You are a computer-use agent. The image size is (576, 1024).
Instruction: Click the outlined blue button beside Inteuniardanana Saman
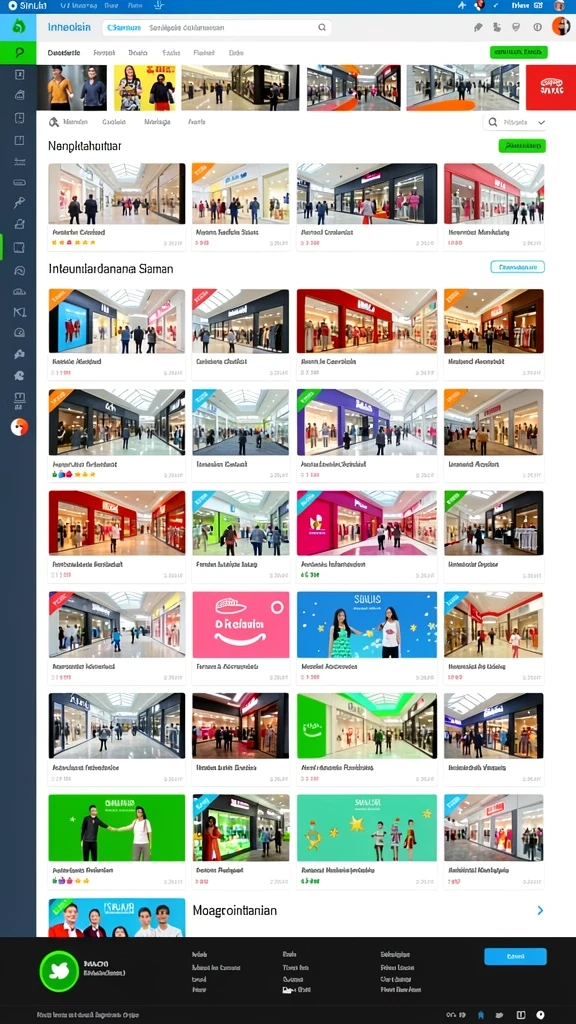tap(517, 266)
